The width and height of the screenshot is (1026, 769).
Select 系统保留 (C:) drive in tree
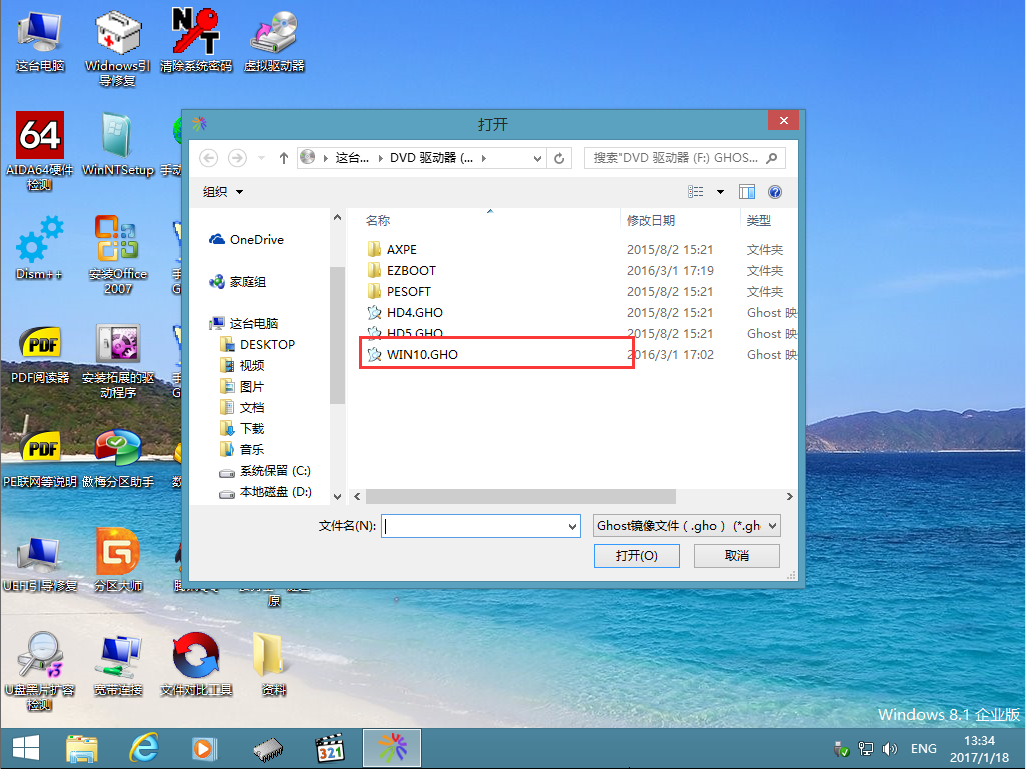pyautogui.click(x=265, y=471)
